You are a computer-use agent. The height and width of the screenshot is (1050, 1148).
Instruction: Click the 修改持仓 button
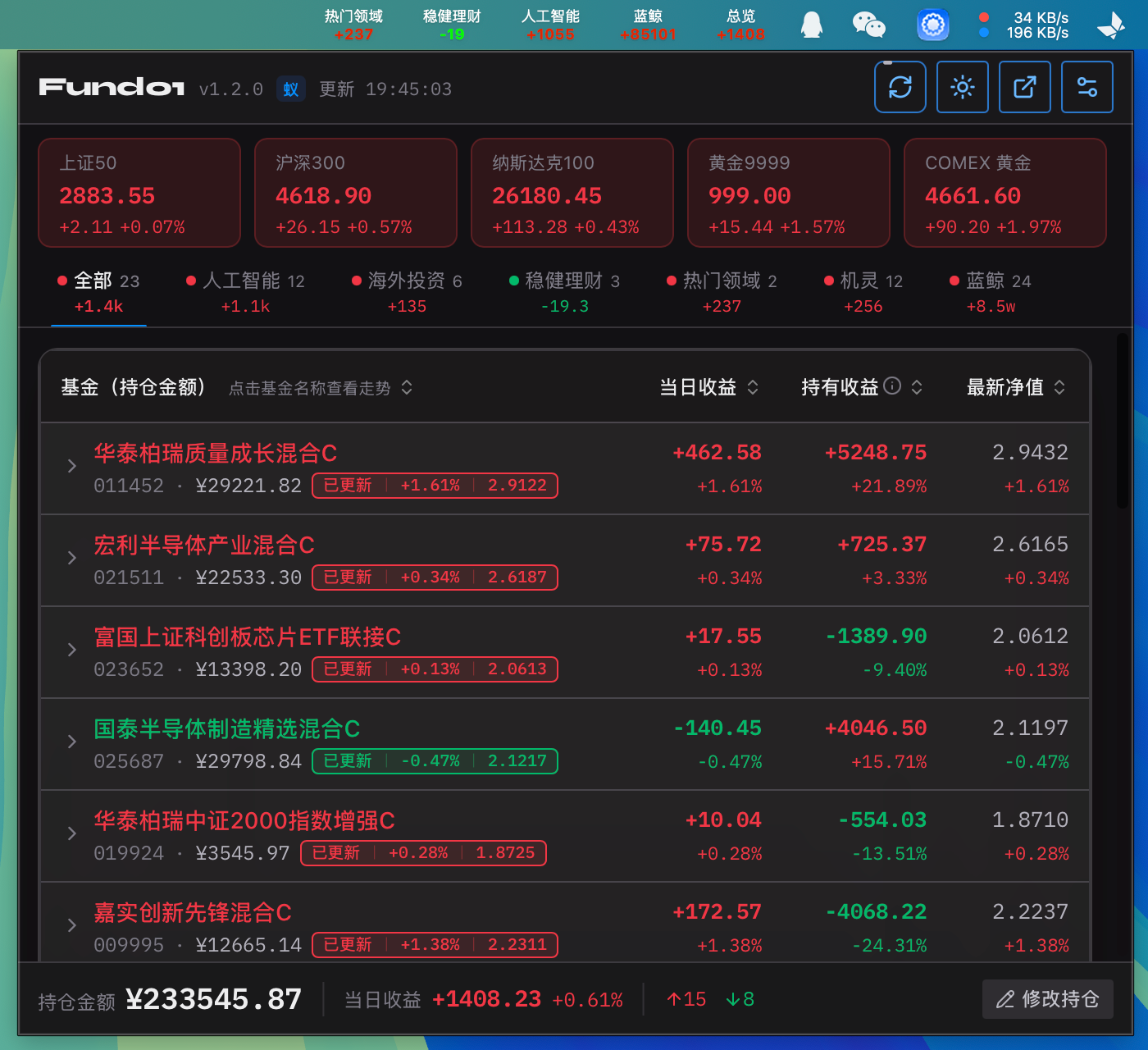(x=1048, y=999)
